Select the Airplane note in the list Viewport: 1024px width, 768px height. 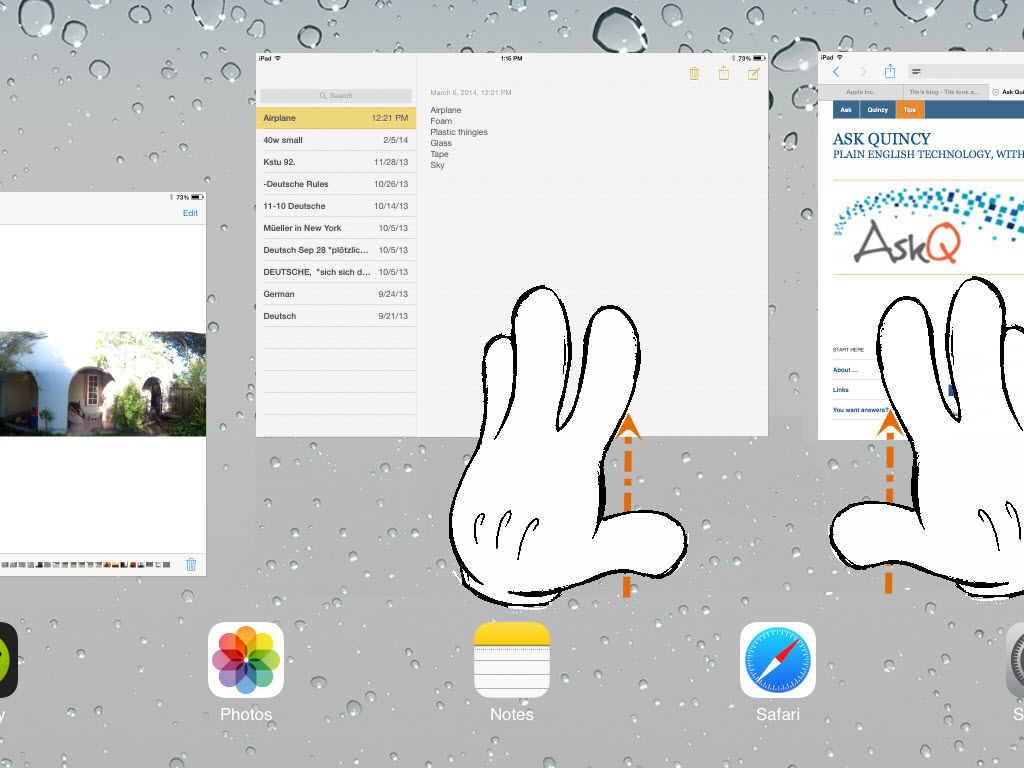[x=335, y=118]
